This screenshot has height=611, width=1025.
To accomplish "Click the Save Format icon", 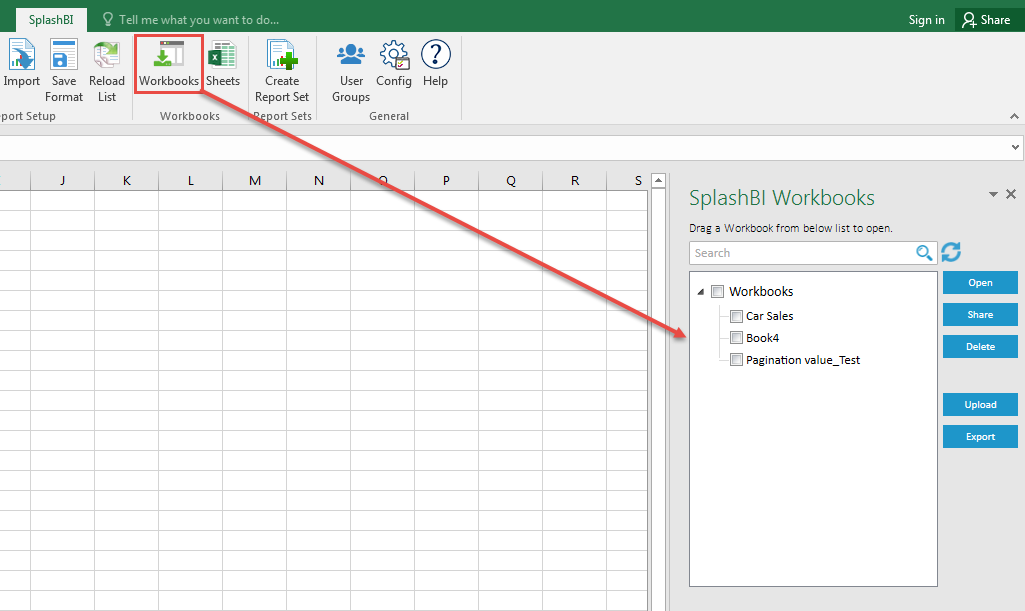I will 64,56.
